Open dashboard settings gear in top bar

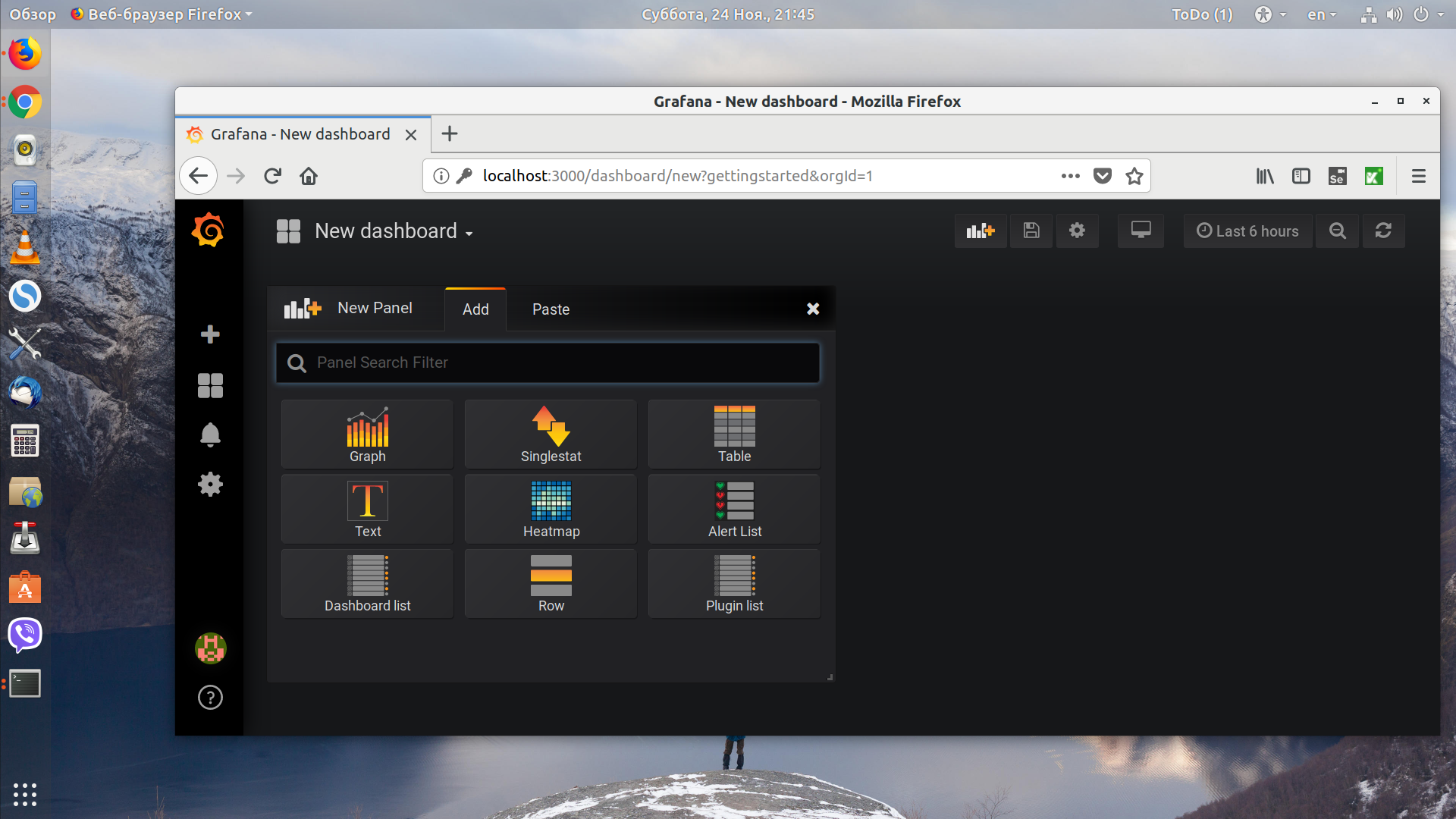coord(1077,231)
